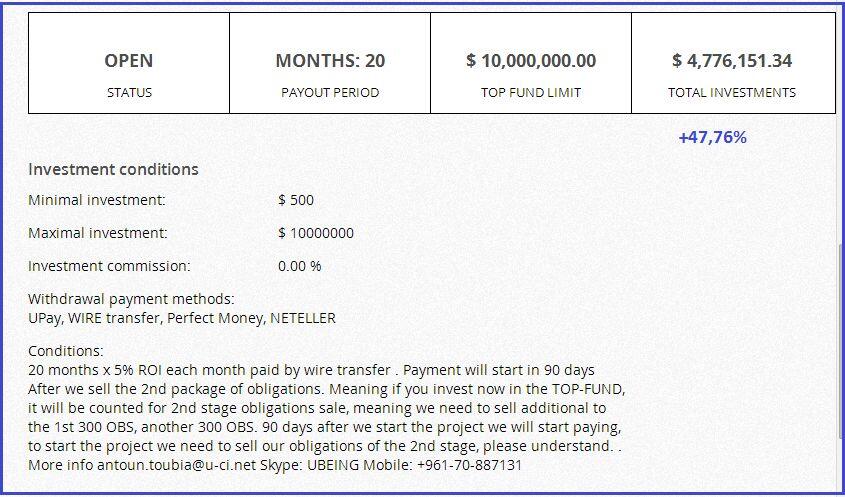Click the Investment commission label
845x497 pixels.
pos(109,266)
